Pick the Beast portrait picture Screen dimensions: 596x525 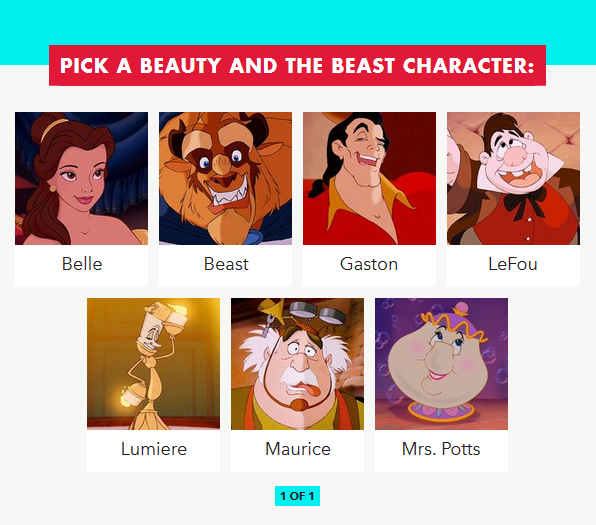coord(225,178)
